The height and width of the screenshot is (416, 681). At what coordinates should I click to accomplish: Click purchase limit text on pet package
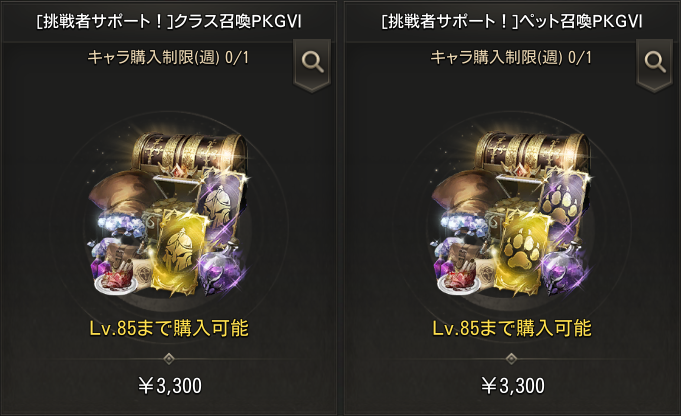pyautogui.click(x=511, y=57)
